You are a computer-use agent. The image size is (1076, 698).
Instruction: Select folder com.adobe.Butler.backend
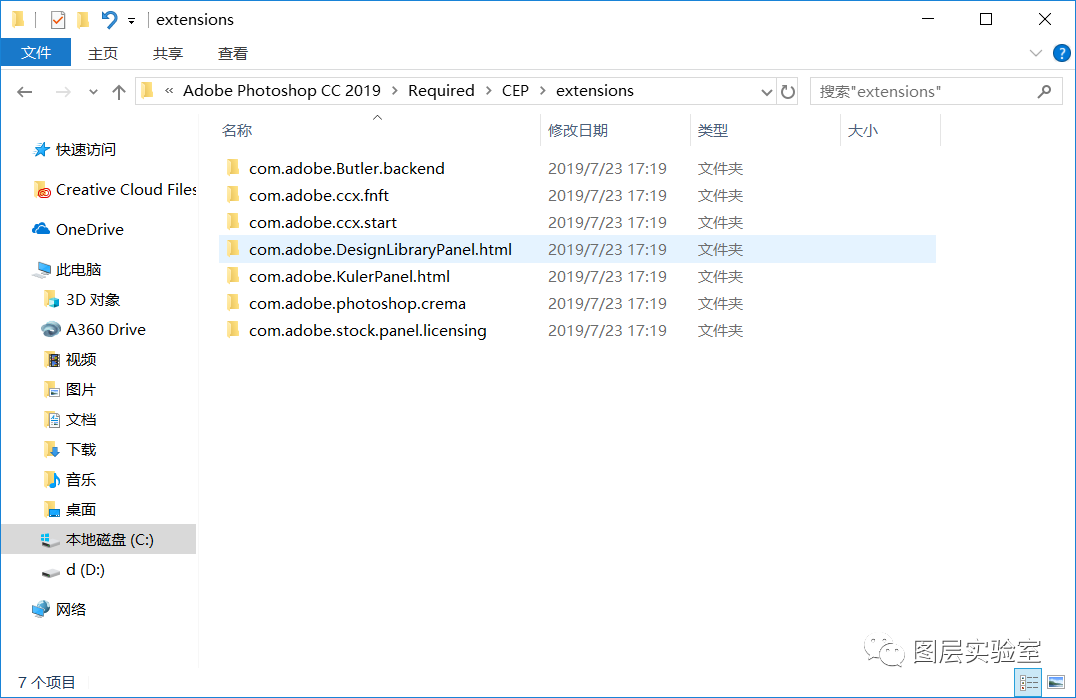(347, 168)
